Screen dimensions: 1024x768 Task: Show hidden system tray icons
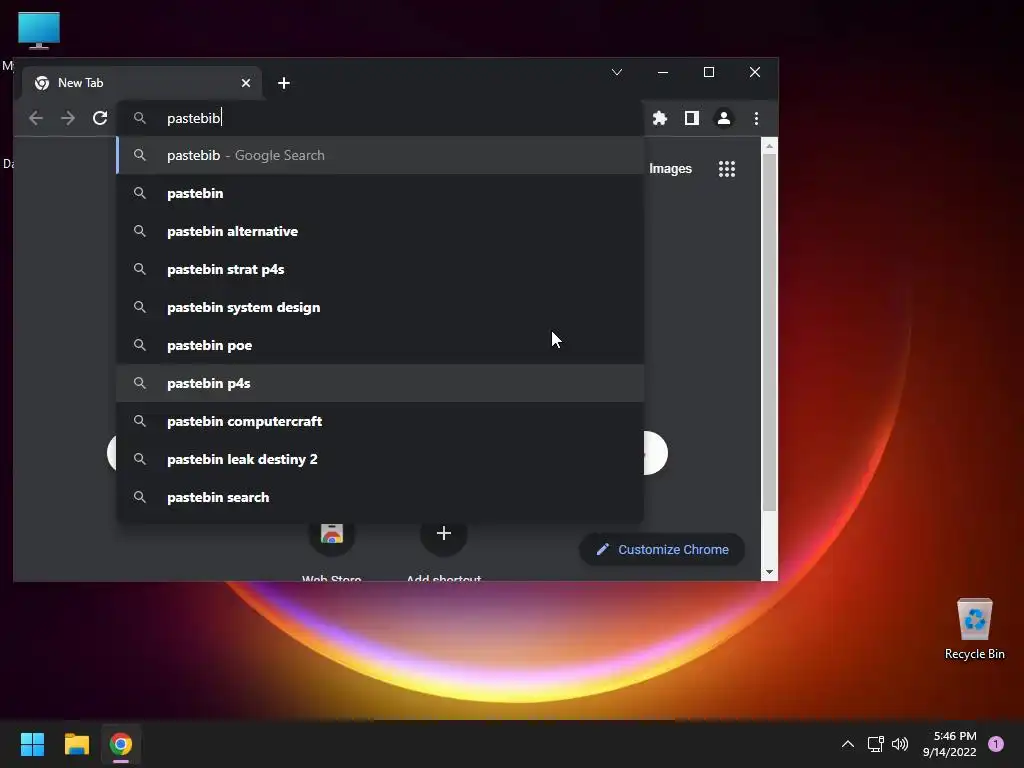(x=848, y=744)
